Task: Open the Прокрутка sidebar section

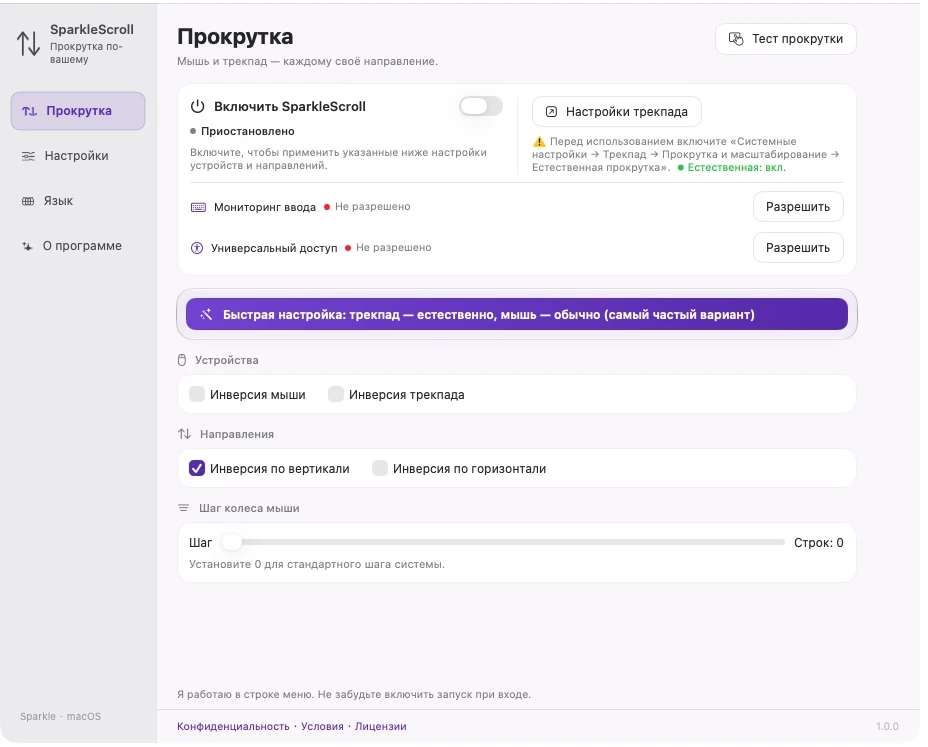Action: click(x=78, y=111)
